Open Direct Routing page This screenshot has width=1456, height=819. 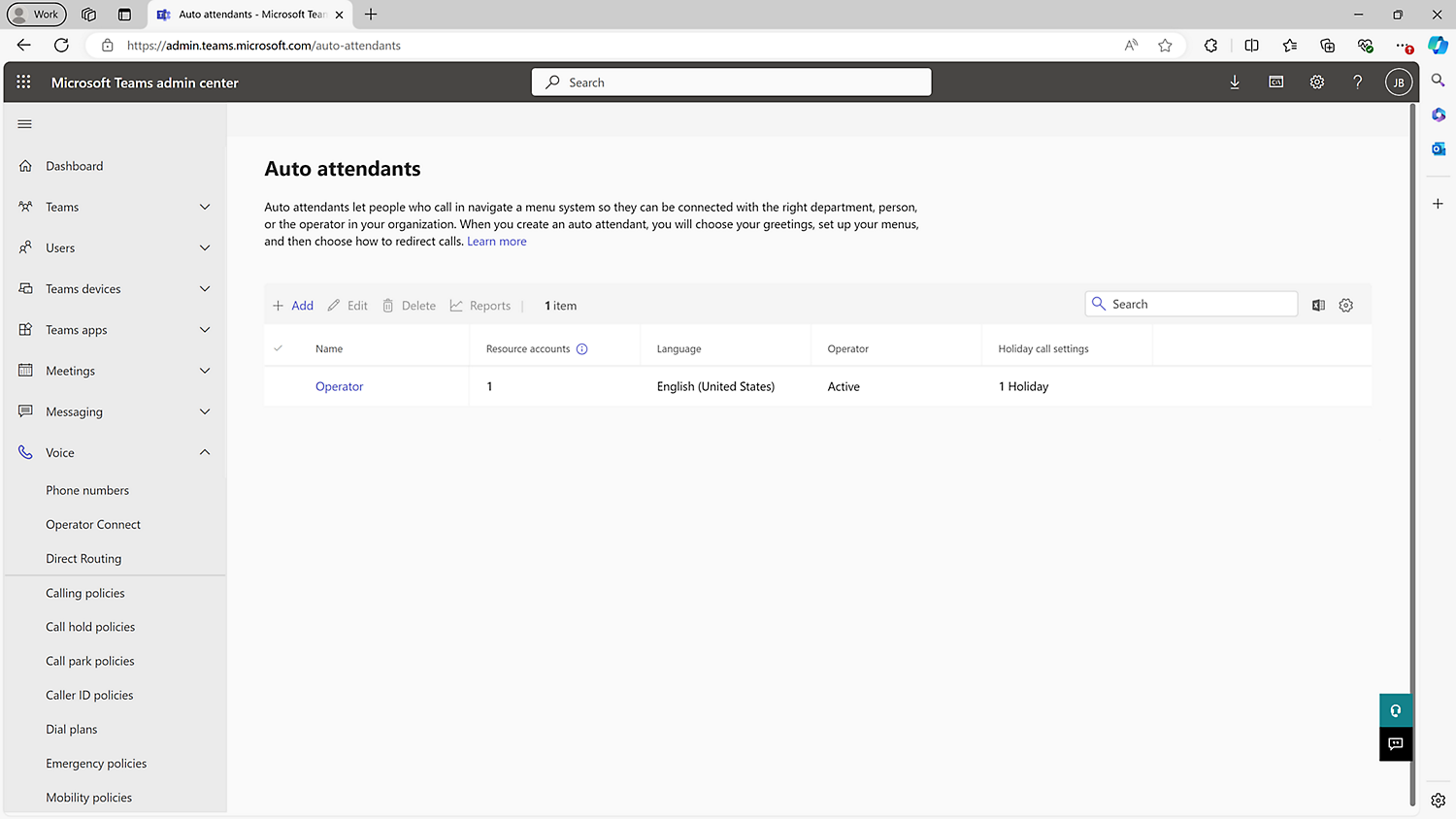(x=83, y=559)
